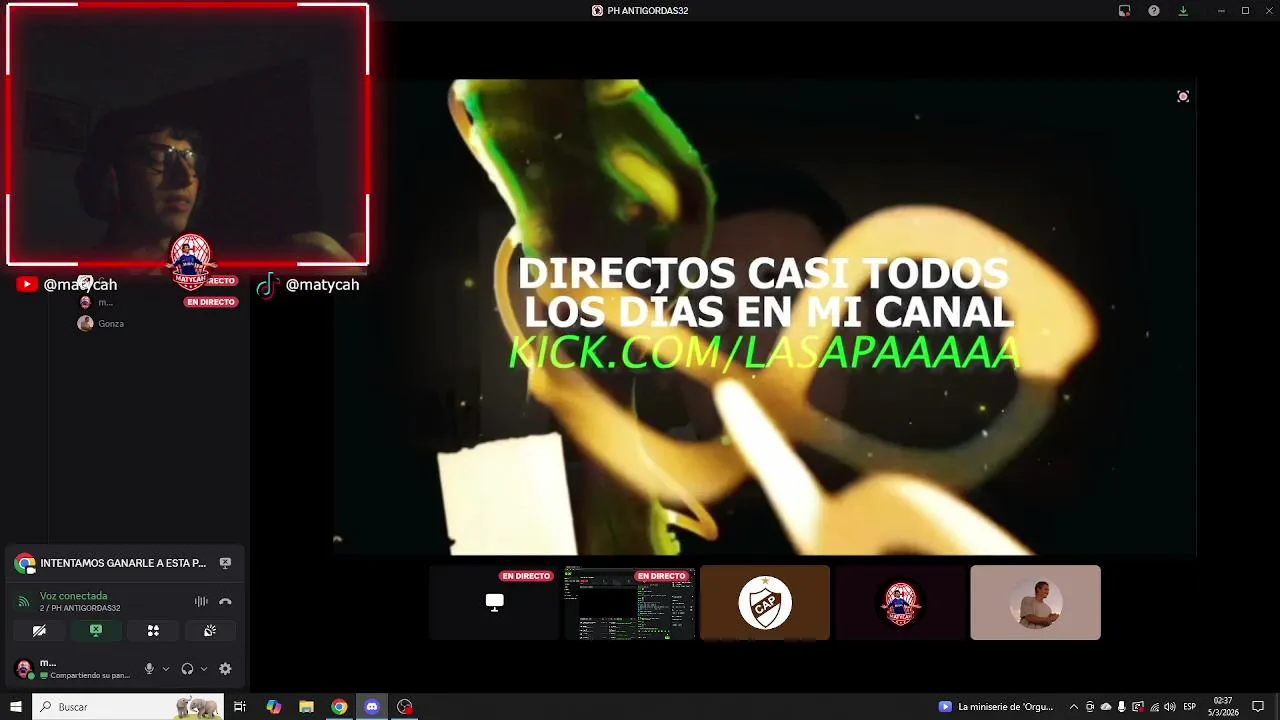This screenshot has width=1280, height=720.
Task: Focus the 'Buscar' taskbar search box
Action: click(127, 707)
